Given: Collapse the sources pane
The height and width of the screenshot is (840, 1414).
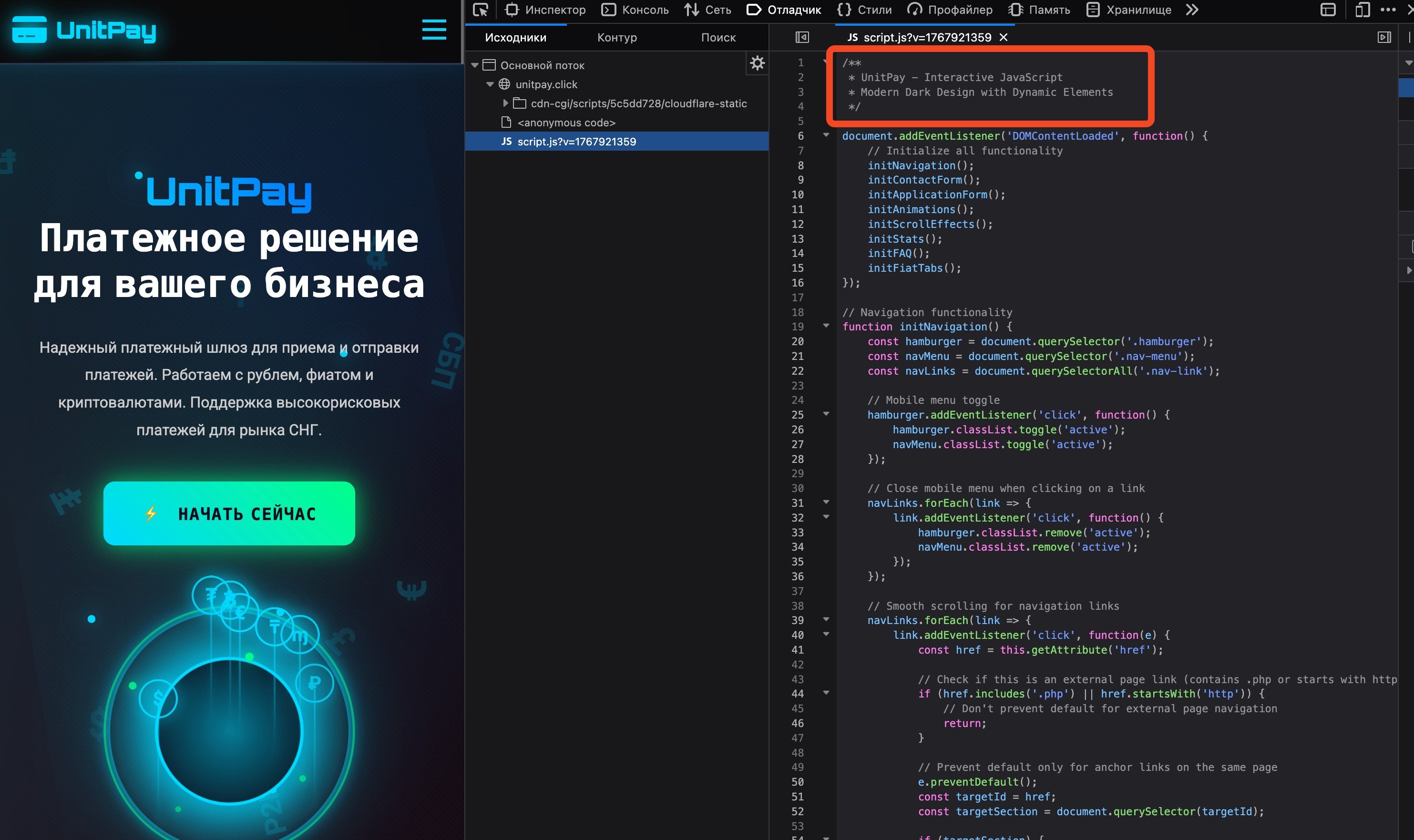Looking at the screenshot, I should click(802, 37).
